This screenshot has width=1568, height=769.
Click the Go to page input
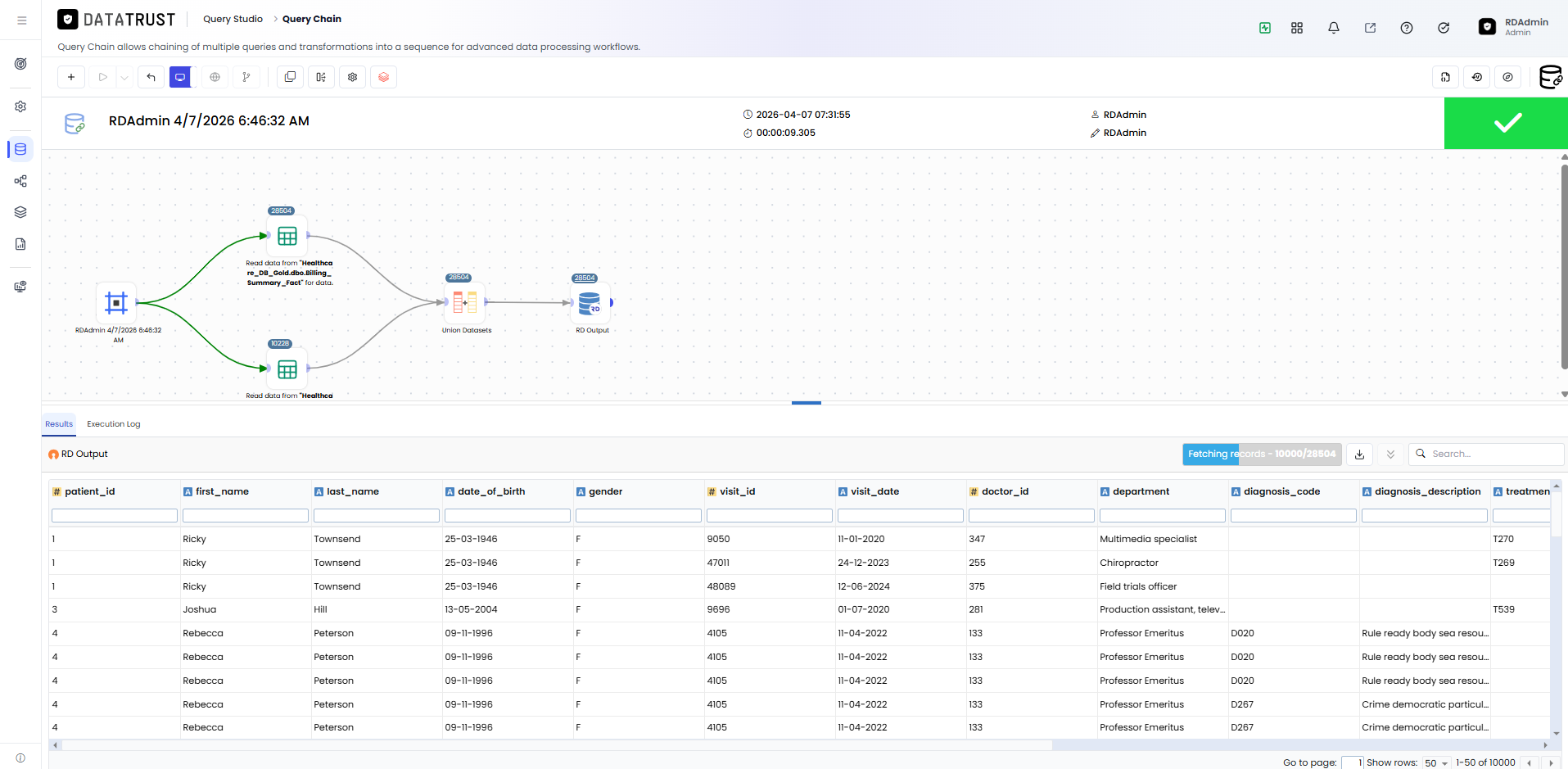[1352, 762]
